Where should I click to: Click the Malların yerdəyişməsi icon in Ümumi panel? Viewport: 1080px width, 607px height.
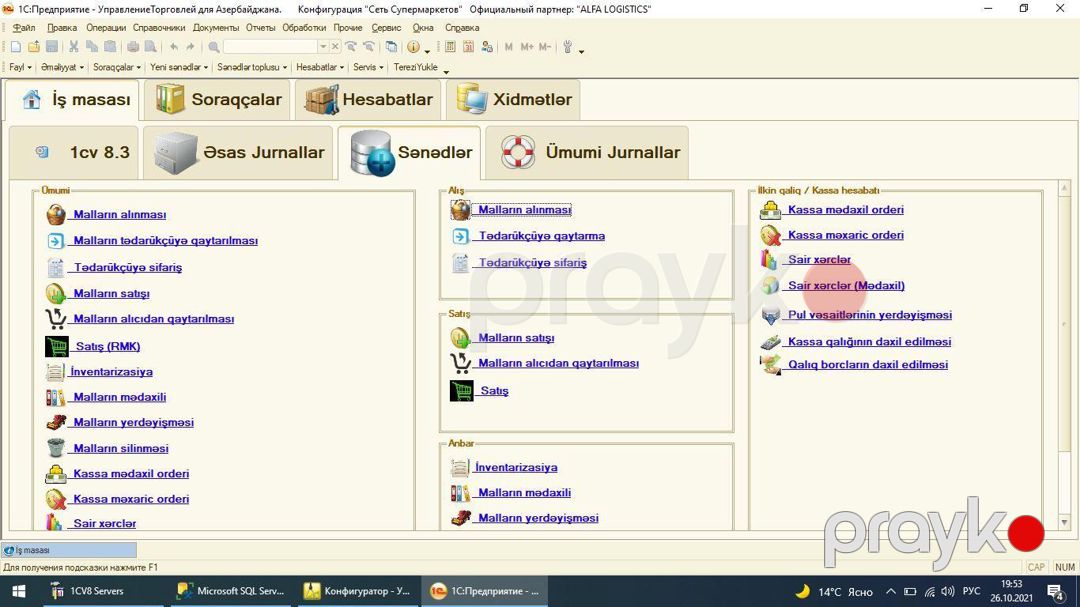coord(56,422)
